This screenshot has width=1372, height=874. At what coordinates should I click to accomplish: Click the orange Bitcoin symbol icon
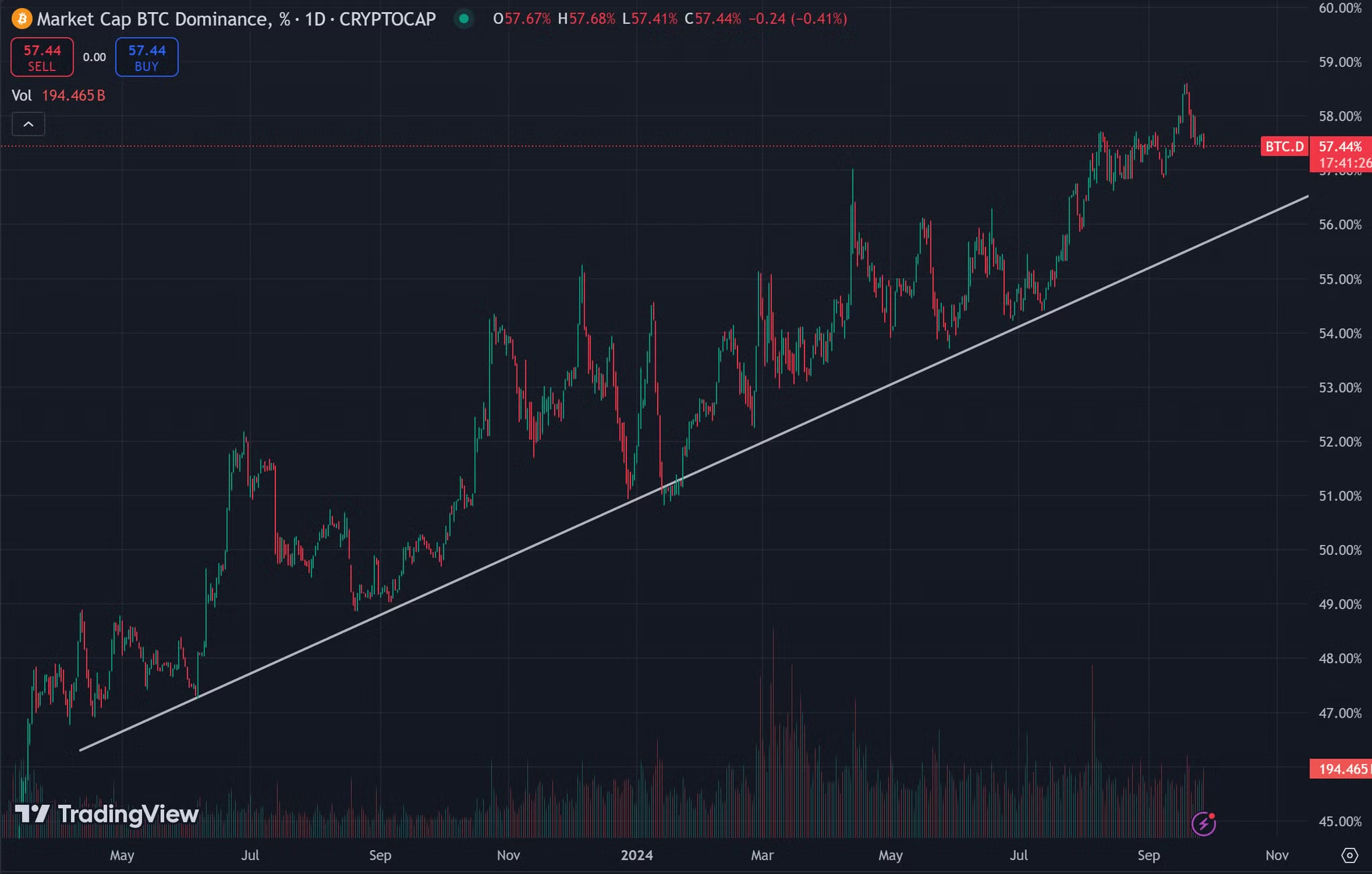[x=22, y=19]
